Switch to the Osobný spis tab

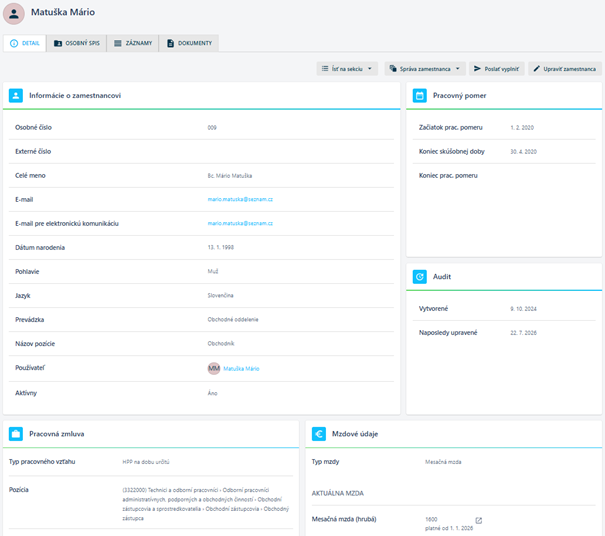pos(76,43)
